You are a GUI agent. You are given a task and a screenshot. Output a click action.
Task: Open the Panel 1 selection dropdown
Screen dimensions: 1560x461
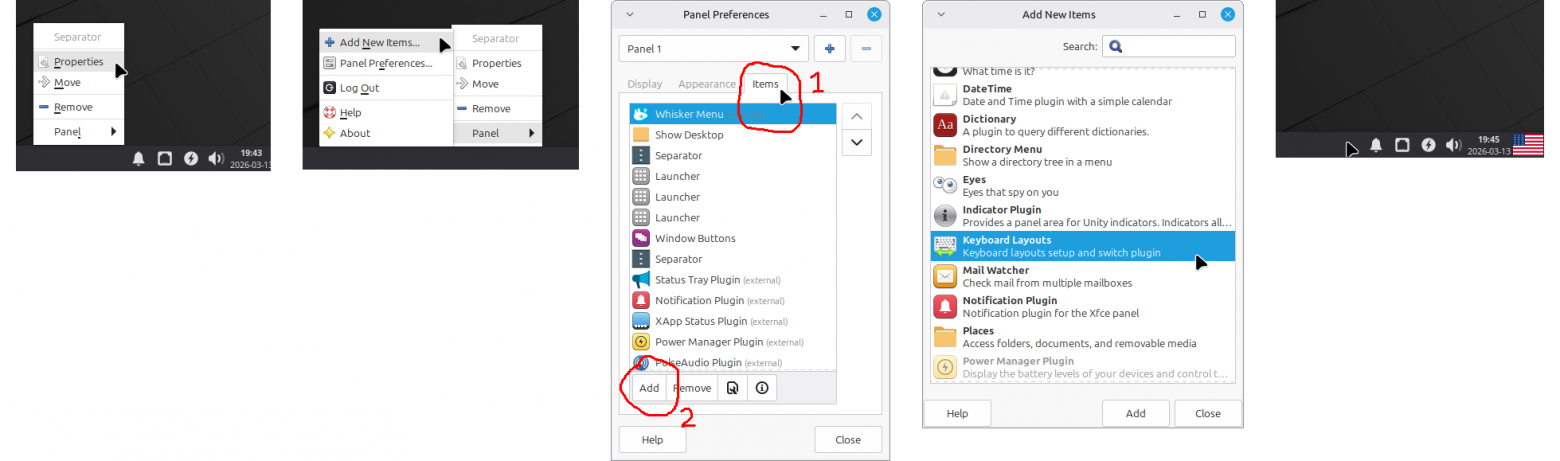click(x=714, y=48)
